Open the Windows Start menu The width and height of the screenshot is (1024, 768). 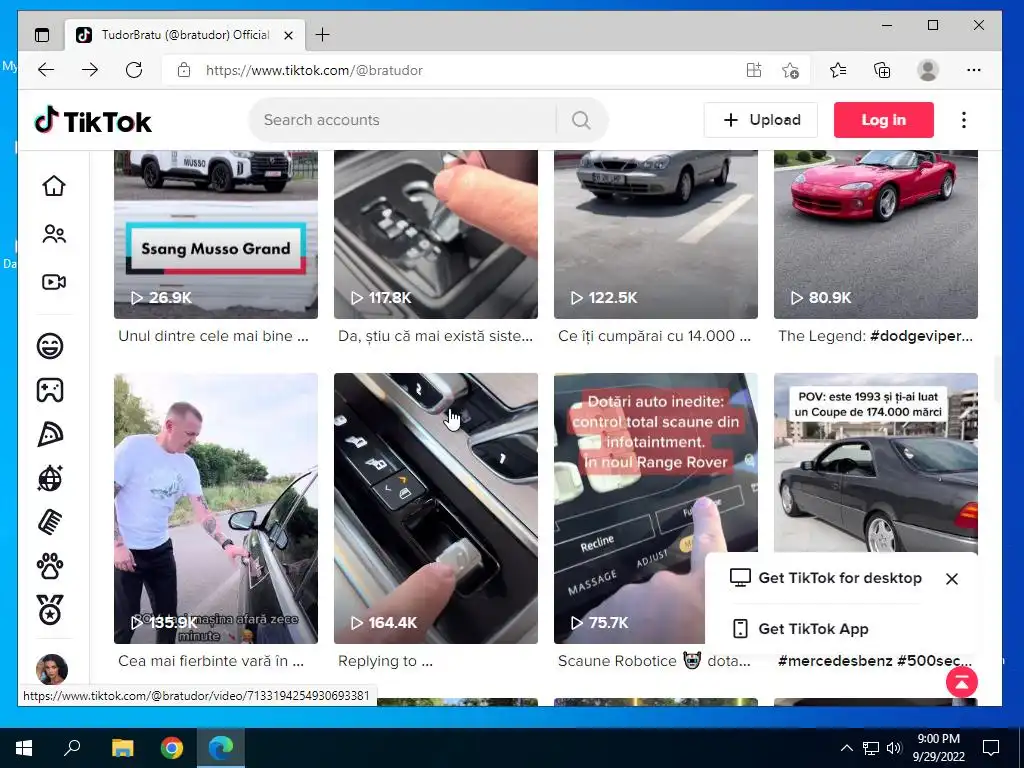tap(24, 748)
